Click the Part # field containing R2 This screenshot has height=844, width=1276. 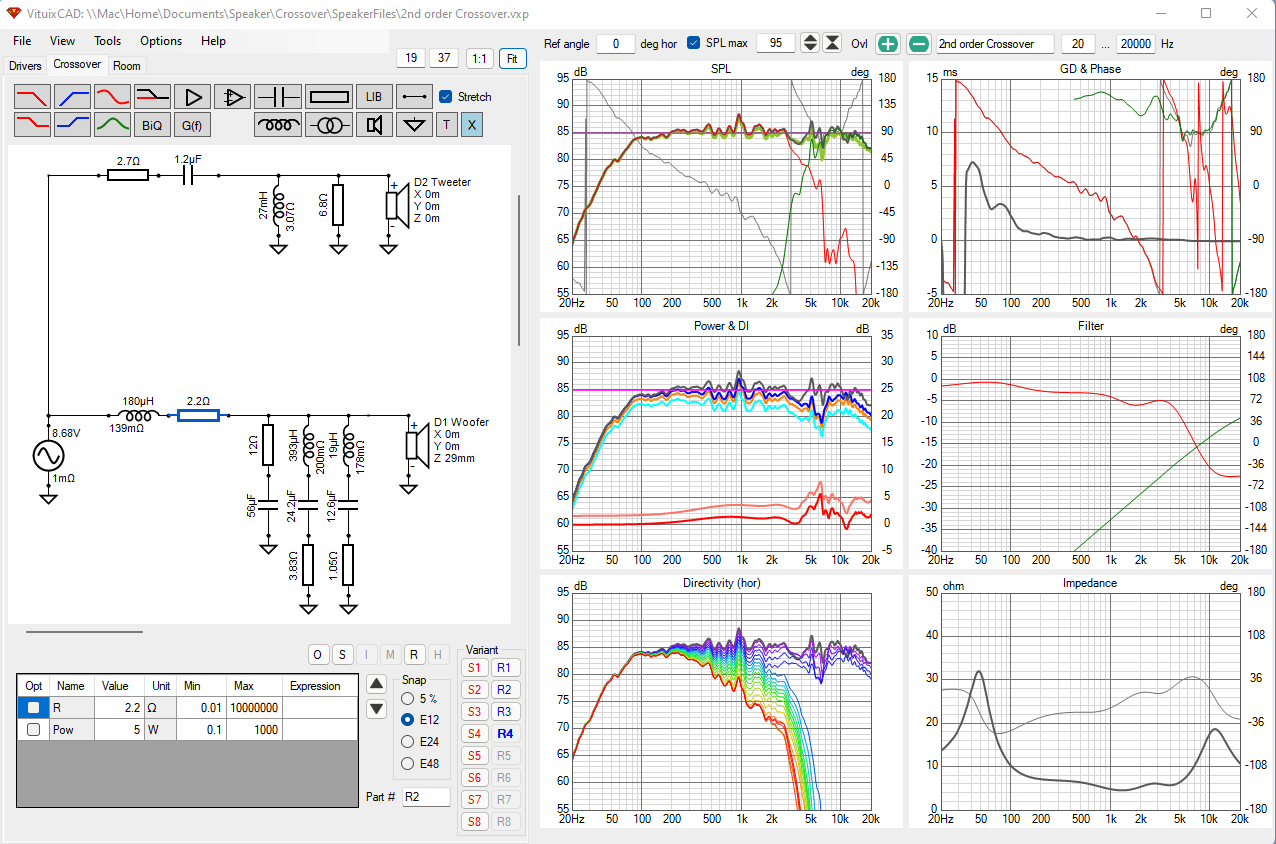pos(426,797)
